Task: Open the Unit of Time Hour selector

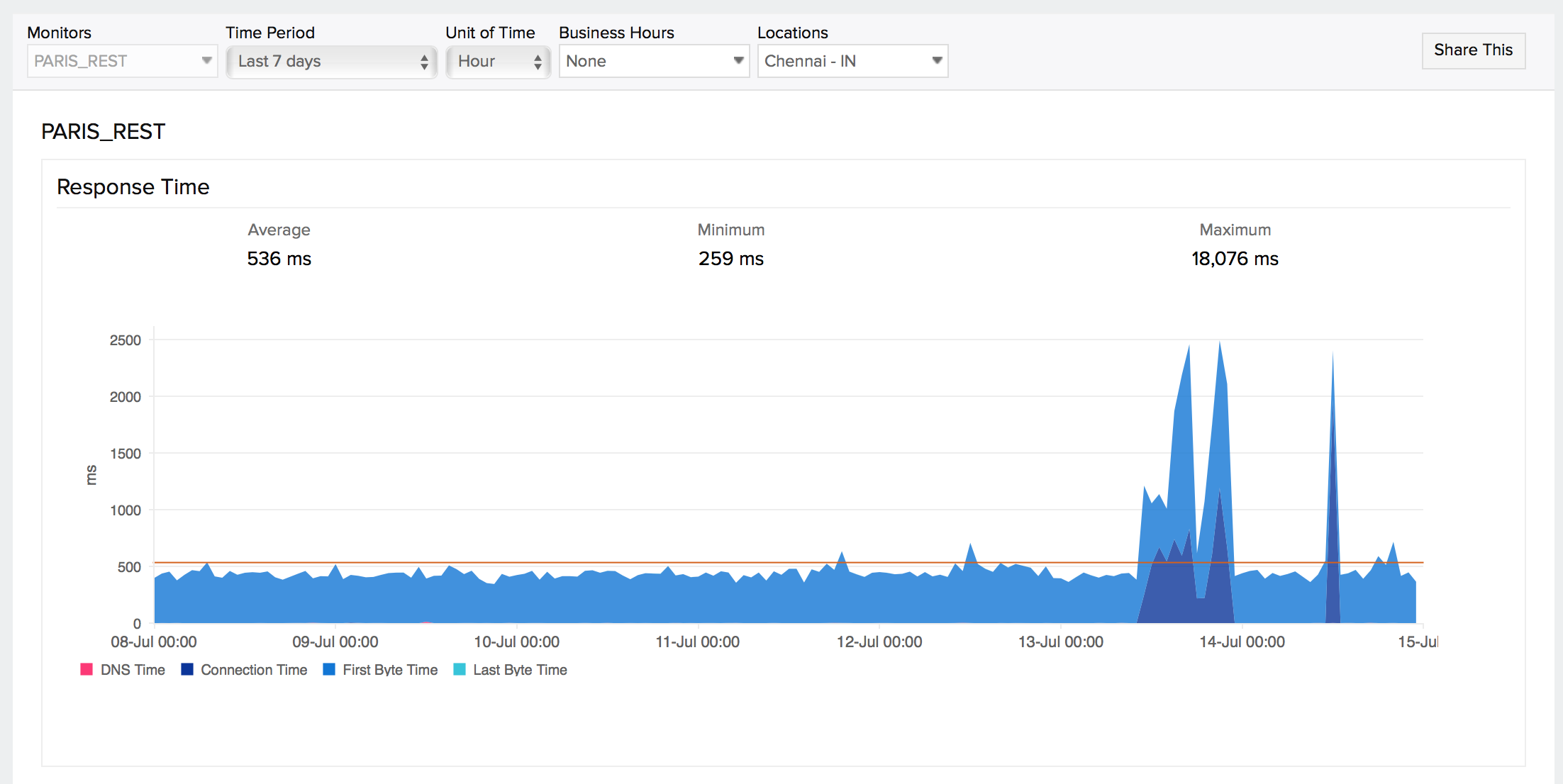Action: [498, 62]
